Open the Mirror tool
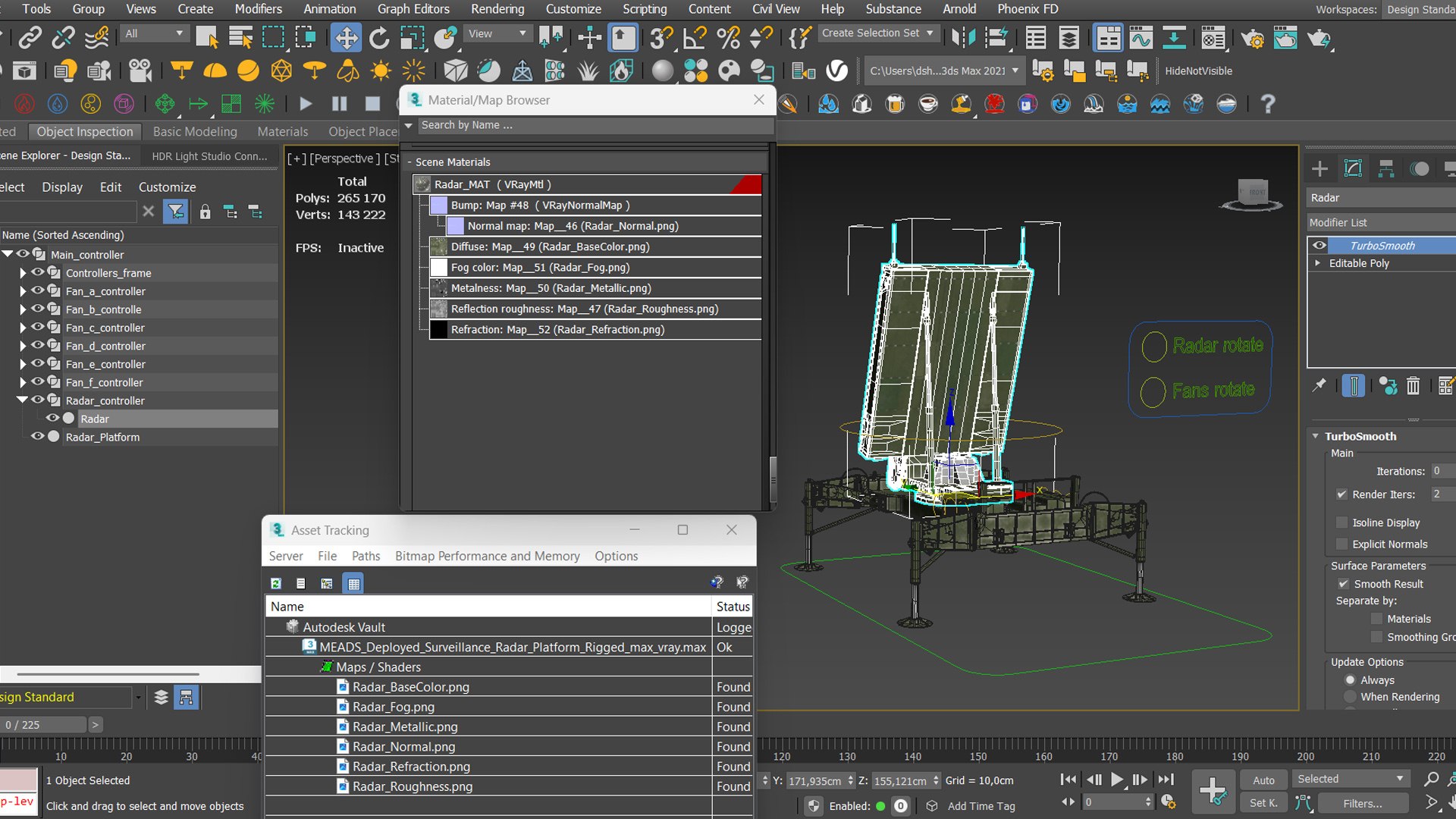Image resolution: width=1456 pixels, height=819 pixels. pyautogui.click(x=963, y=37)
